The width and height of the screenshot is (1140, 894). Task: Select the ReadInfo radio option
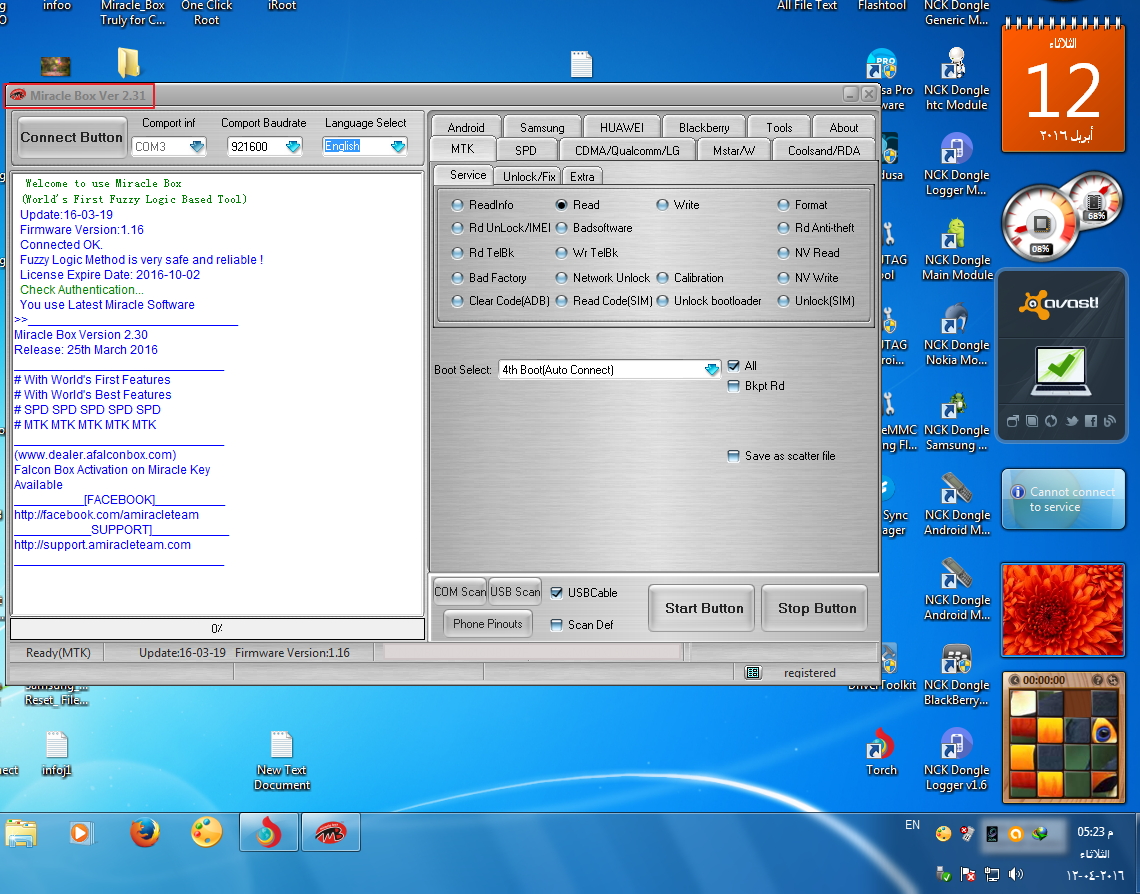click(457, 205)
